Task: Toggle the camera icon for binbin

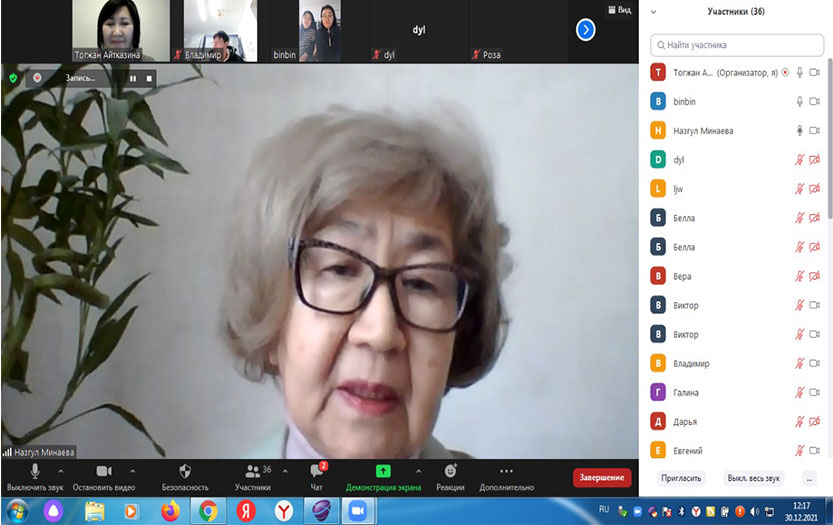Action: point(814,101)
